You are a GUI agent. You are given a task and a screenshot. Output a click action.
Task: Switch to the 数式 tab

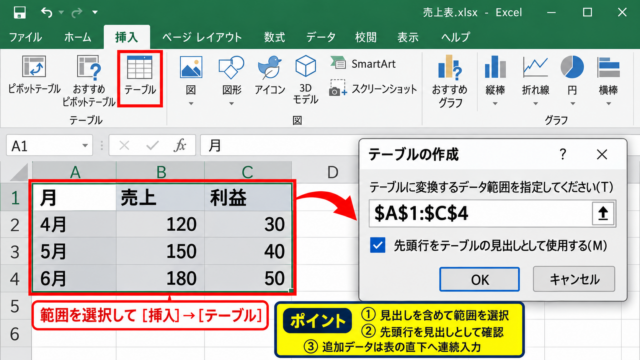274,38
